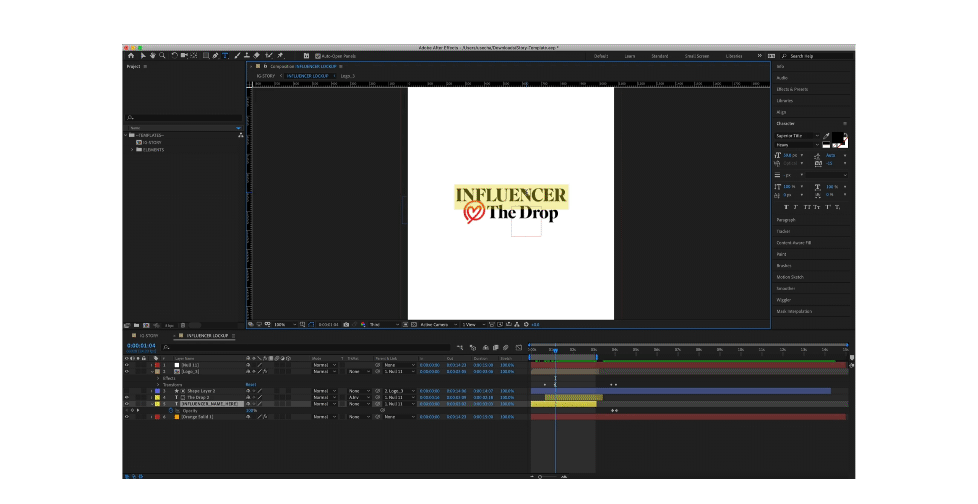Select the Unified Camera tool
978x504 pixels.
[184, 56]
